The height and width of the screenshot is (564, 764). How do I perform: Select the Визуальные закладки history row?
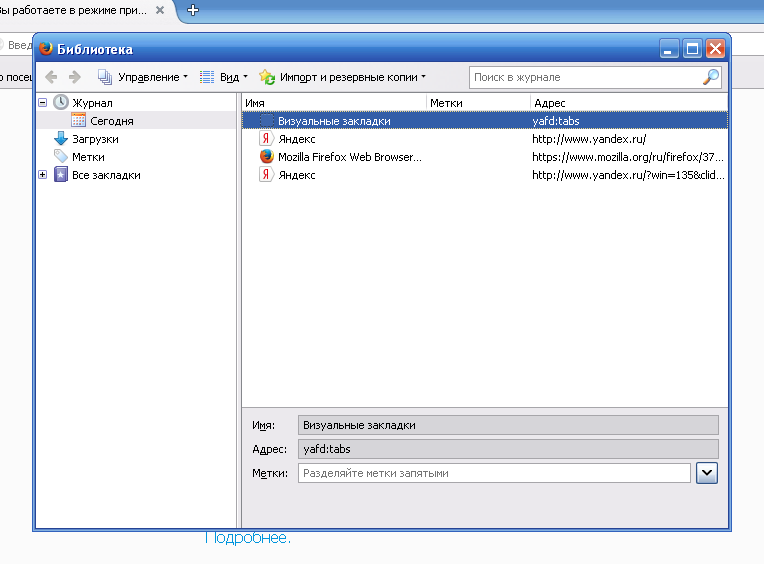click(485, 121)
